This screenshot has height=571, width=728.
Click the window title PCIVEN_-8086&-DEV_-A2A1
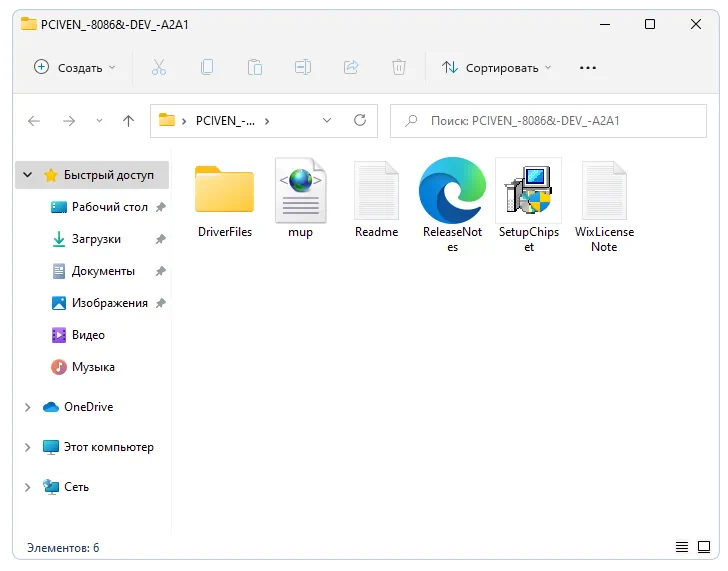pyautogui.click(x=115, y=25)
